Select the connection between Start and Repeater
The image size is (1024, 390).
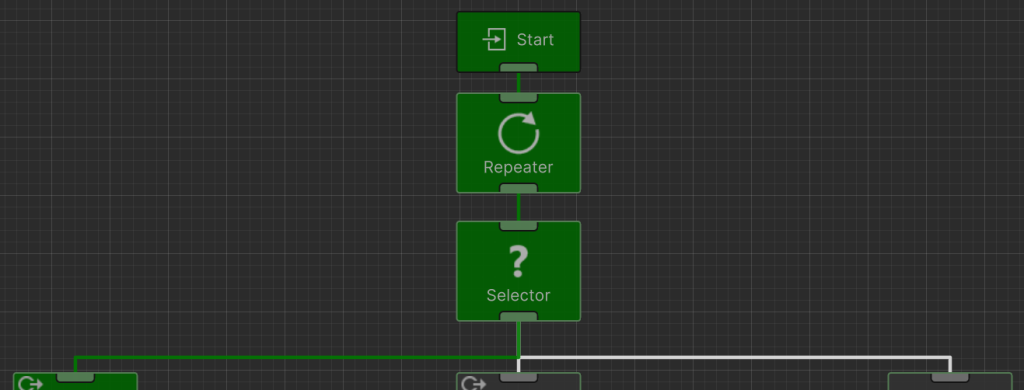519,83
